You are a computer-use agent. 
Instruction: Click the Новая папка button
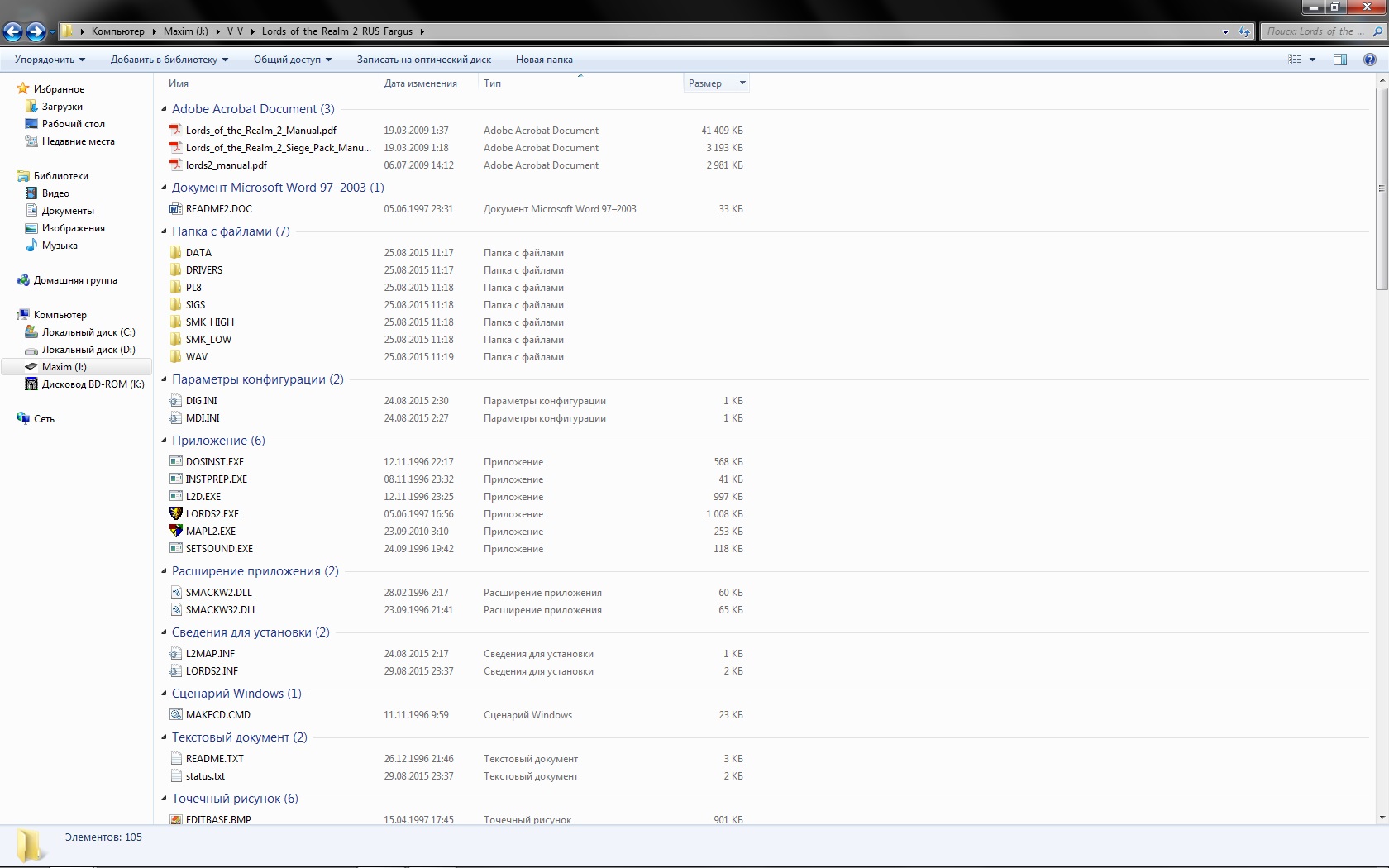tap(544, 60)
